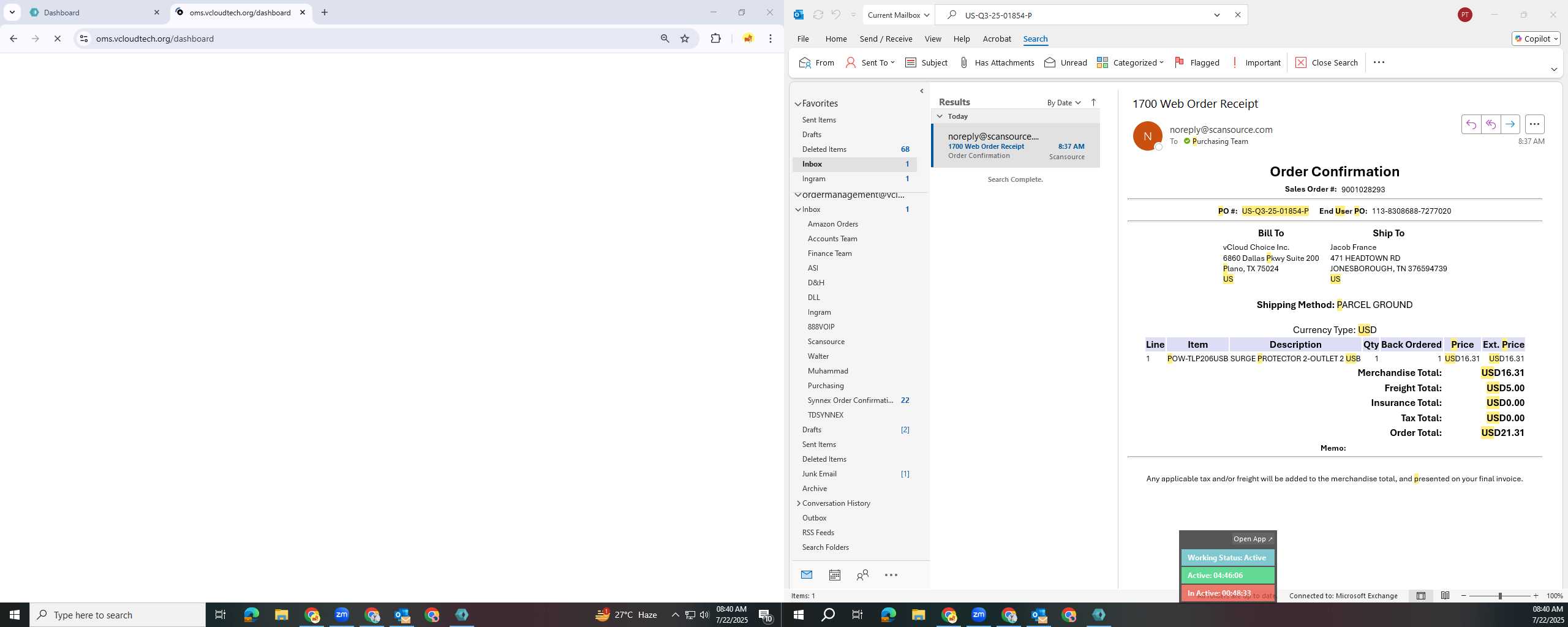Zoom out with minus button in status bar
1568x627 pixels.
(1464, 595)
